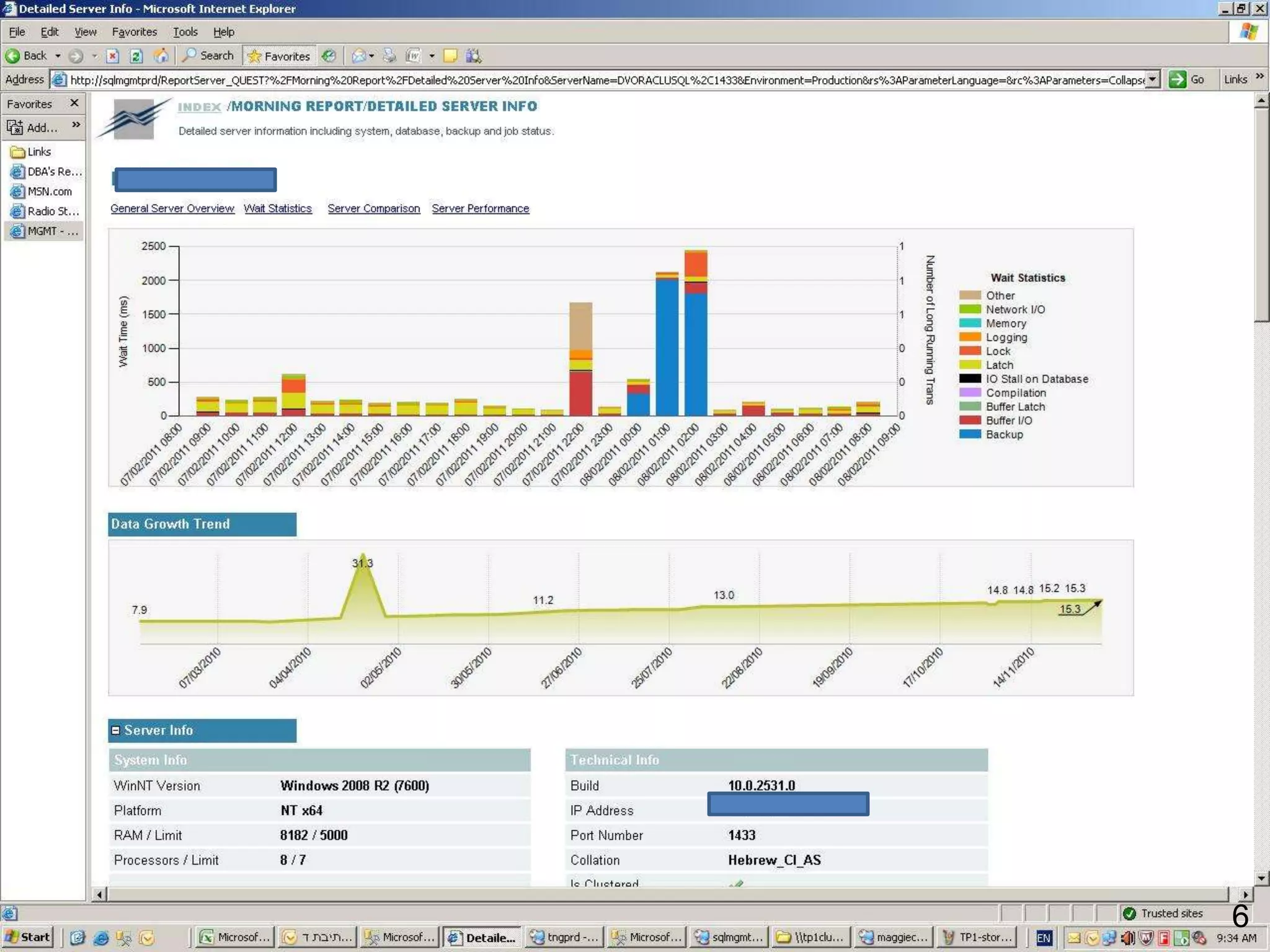
Task: Collapse the Server Info section
Action: pos(115,730)
